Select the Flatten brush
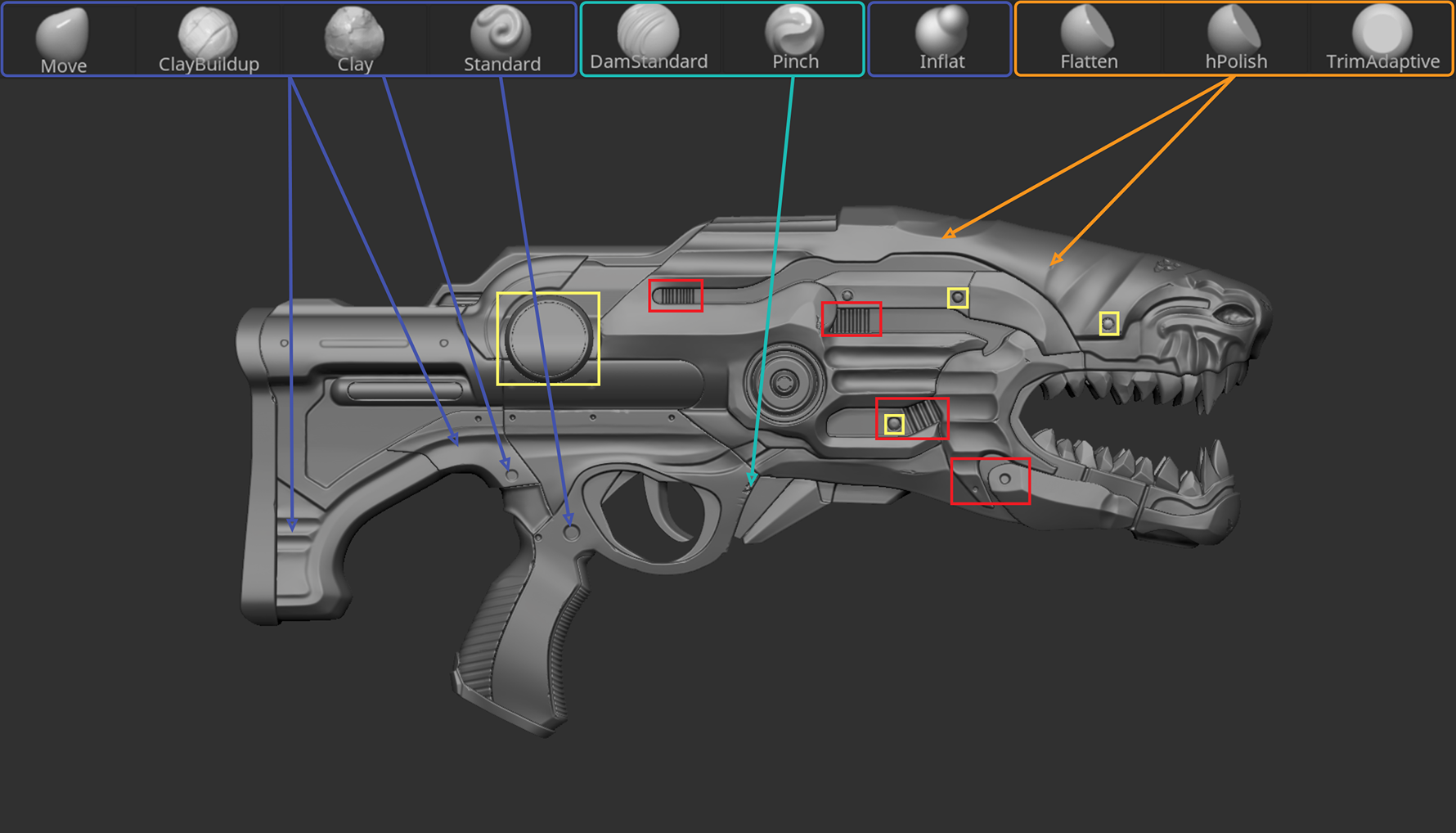Image resolution: width=1456 pixels, height=833 pixels. [x=1089, y=39]
